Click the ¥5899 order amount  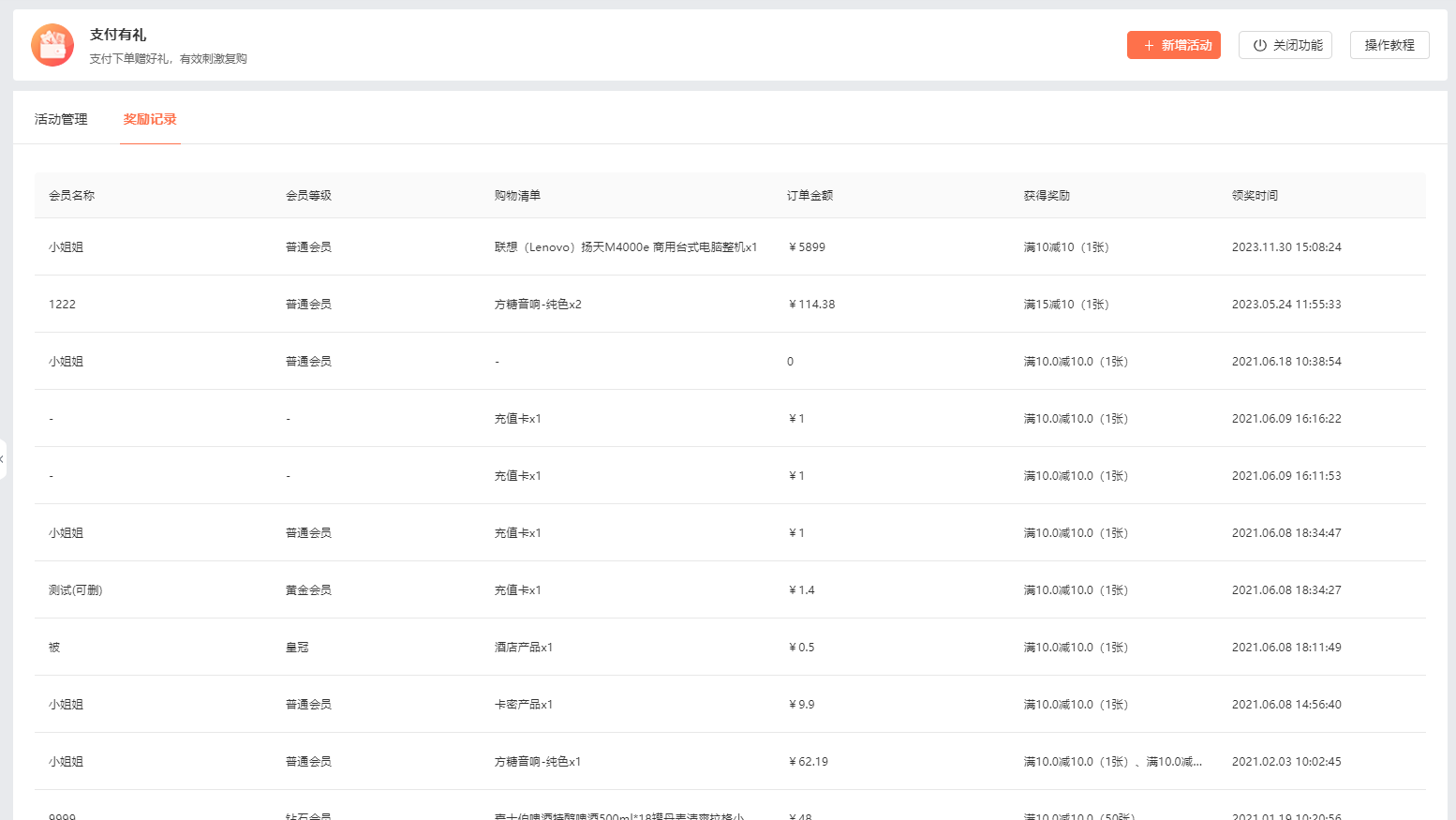807,247
